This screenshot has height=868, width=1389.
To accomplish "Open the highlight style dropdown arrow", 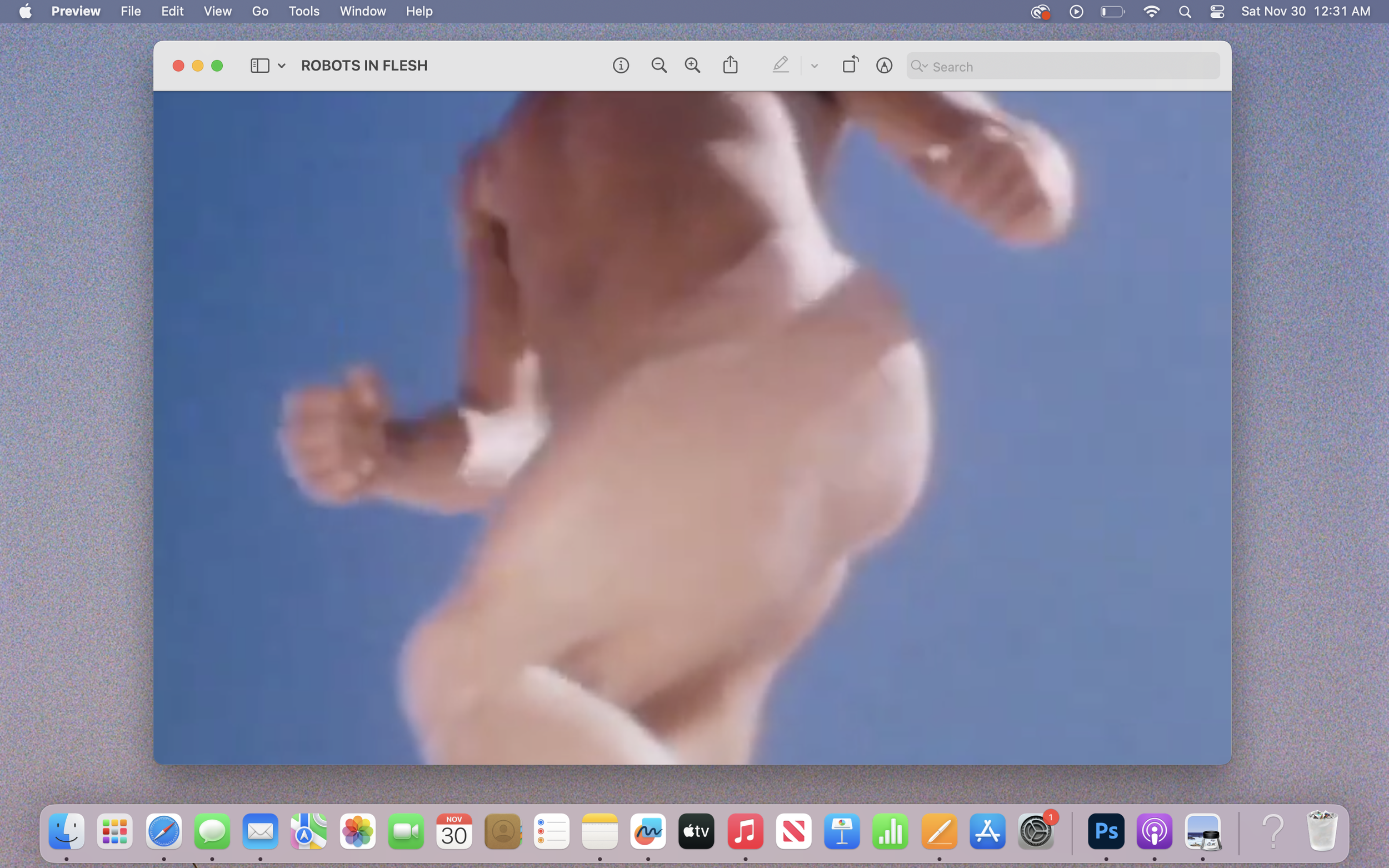I will click(x=814, y=66).
